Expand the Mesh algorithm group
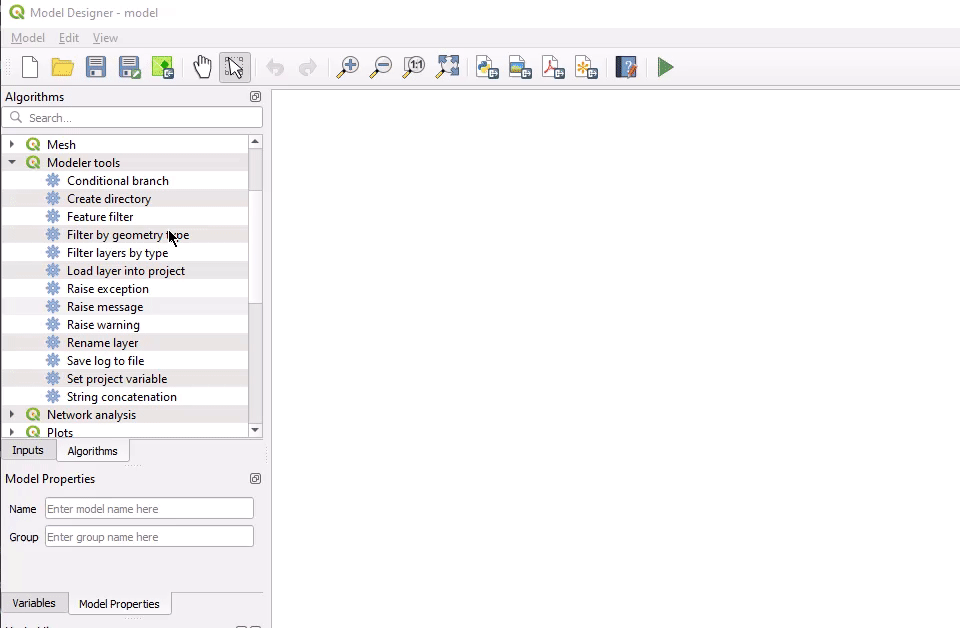 12,145
